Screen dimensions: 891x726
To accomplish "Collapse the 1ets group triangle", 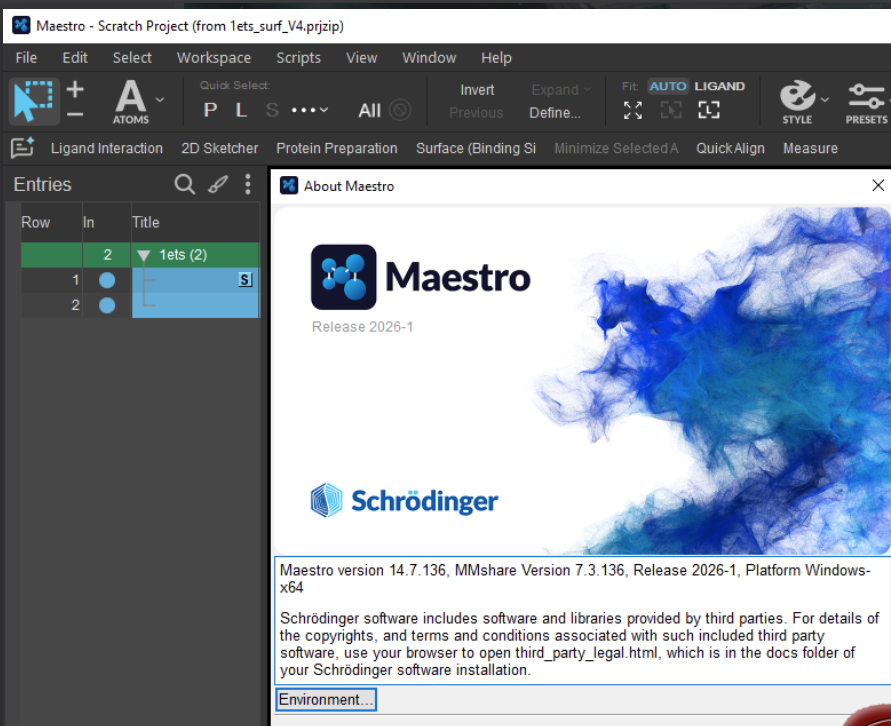I will [144, 255].
